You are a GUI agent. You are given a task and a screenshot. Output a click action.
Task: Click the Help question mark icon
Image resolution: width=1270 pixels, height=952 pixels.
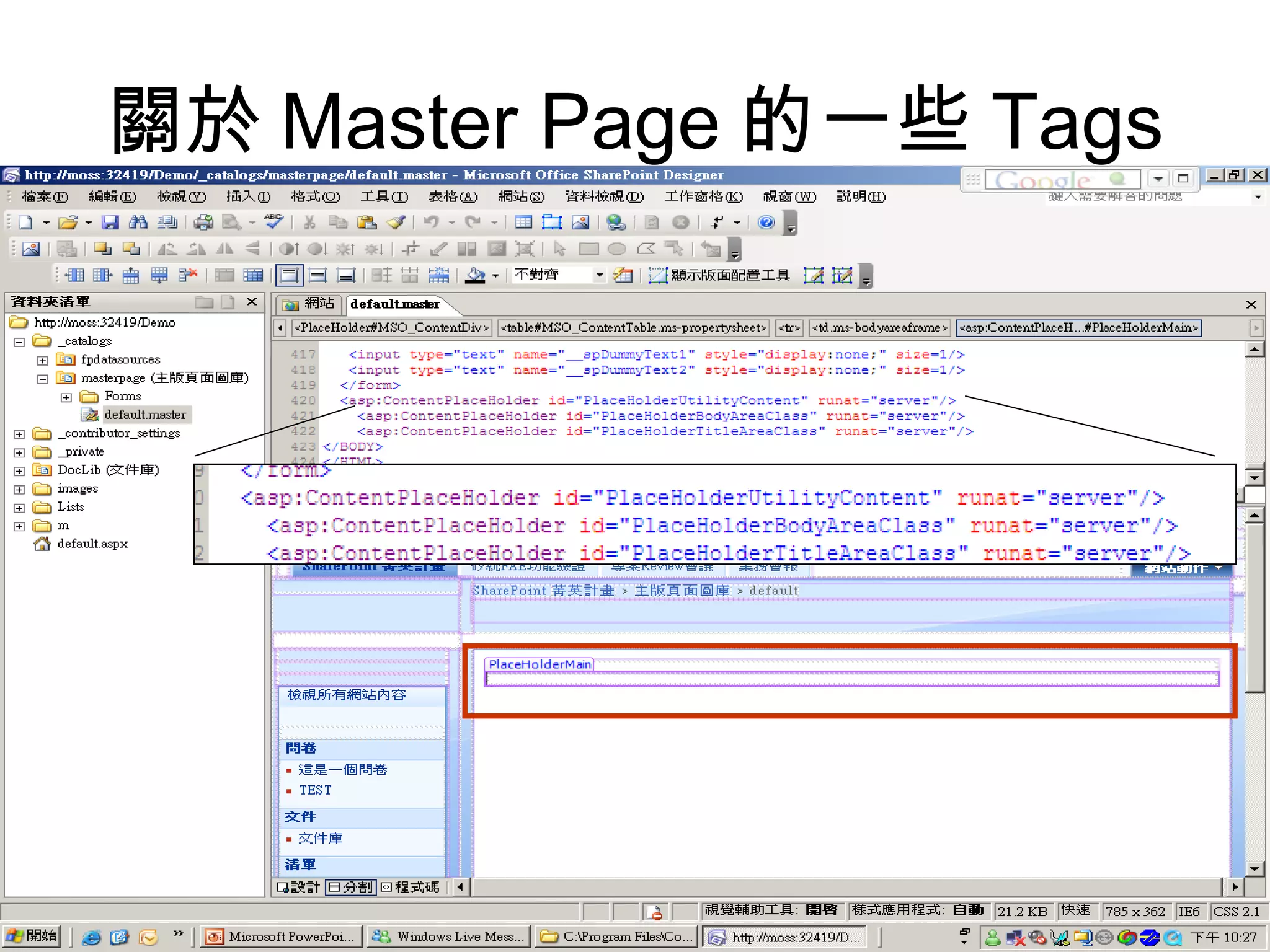(x=766, y=223)
